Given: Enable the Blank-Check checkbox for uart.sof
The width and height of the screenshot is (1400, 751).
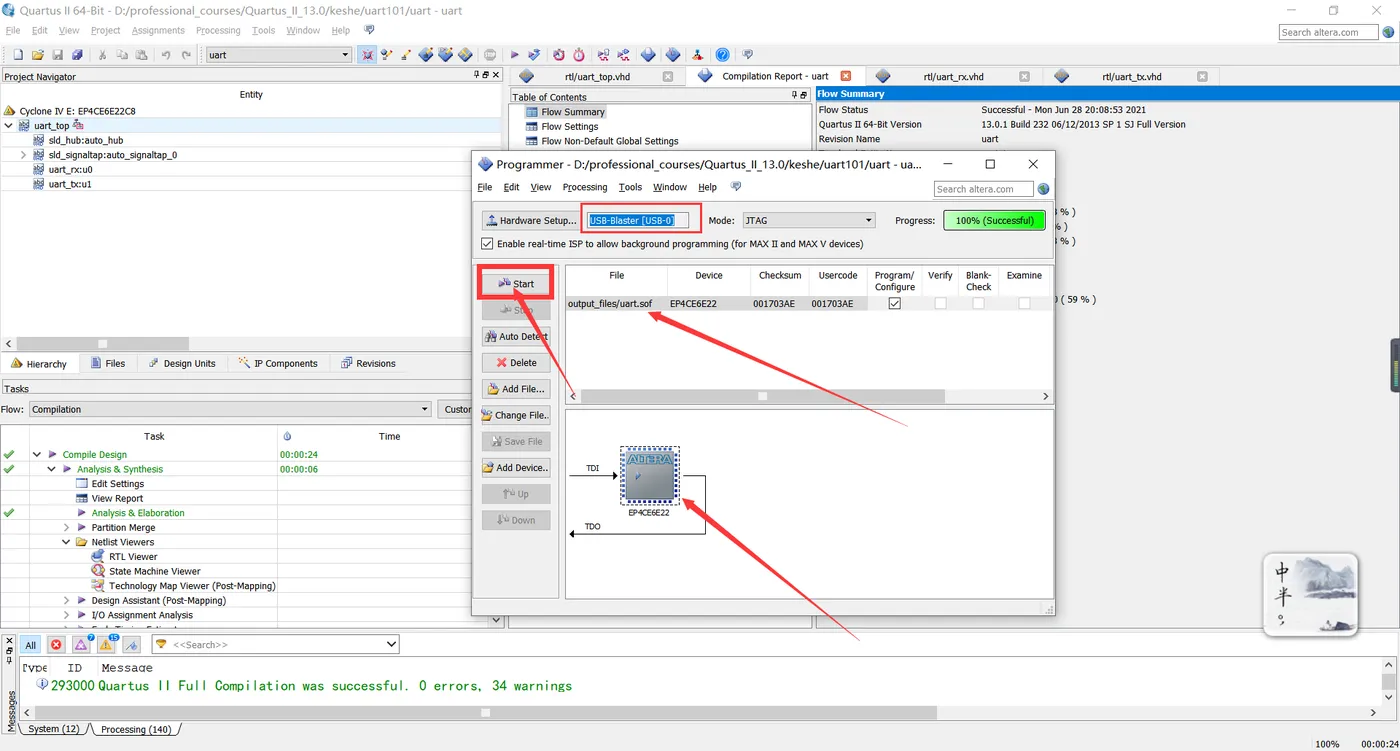Looking at the screenshot, I should (978, 303).
